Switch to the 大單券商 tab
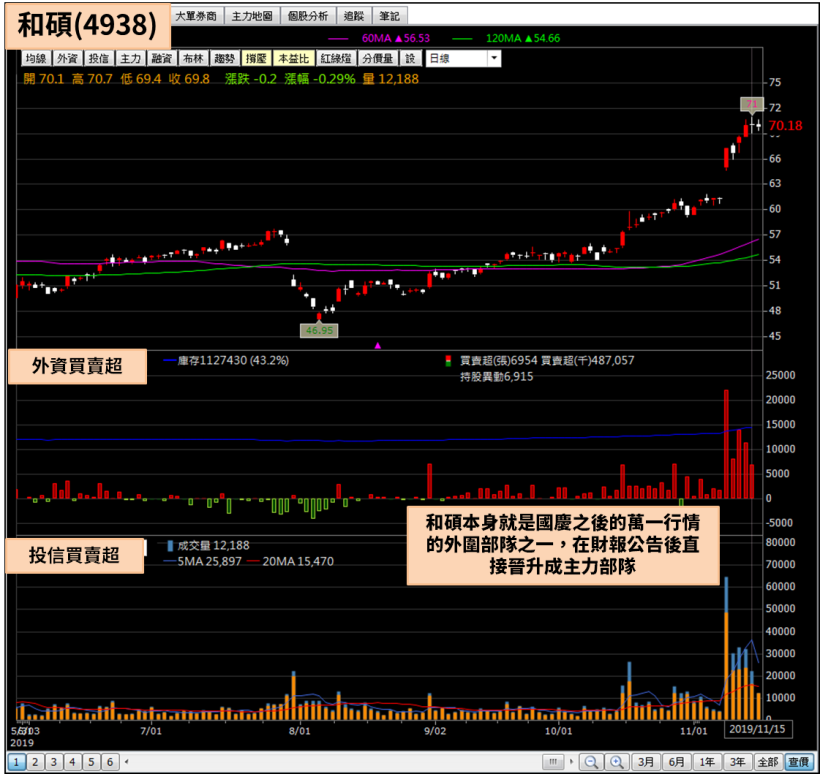The image size is (820, 774). (196, 16)
